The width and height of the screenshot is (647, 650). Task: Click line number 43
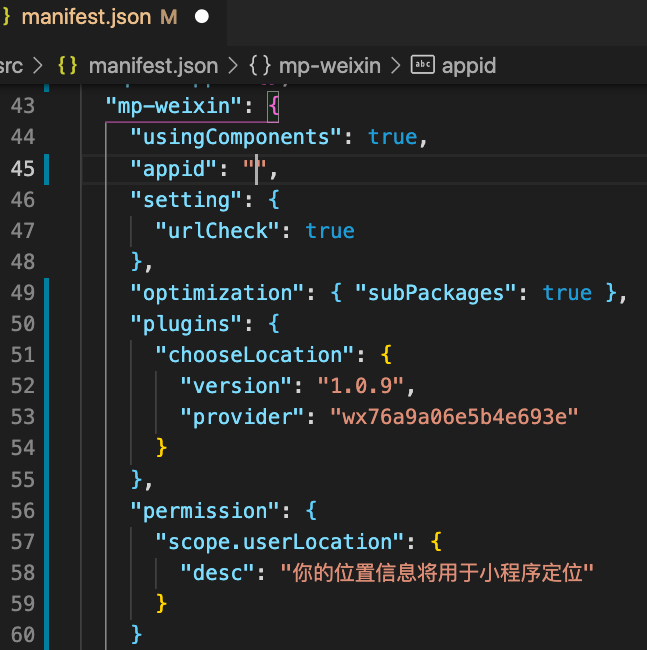(23, 106)
